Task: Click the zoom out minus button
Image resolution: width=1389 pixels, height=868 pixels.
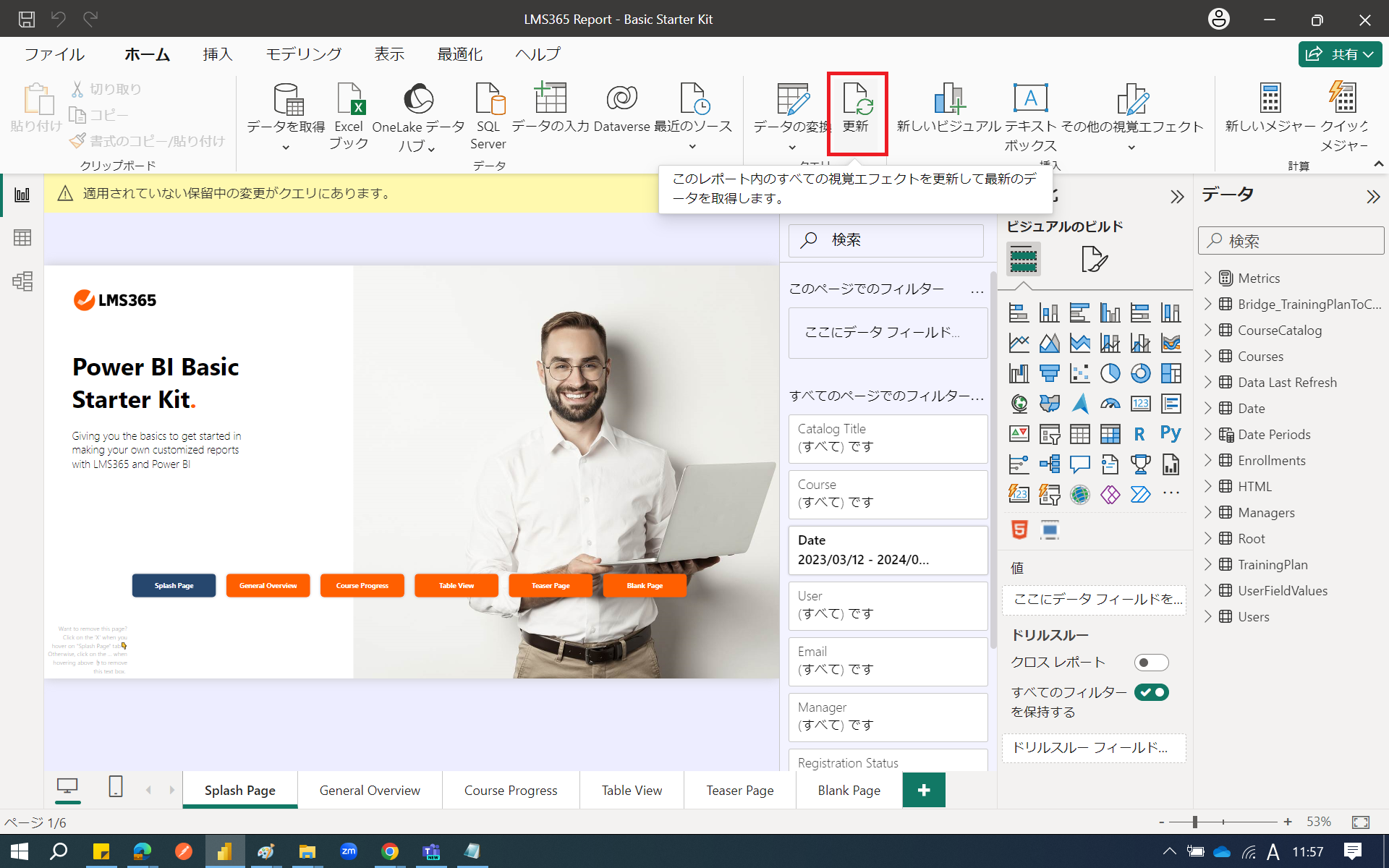Action: (1162, 822)
